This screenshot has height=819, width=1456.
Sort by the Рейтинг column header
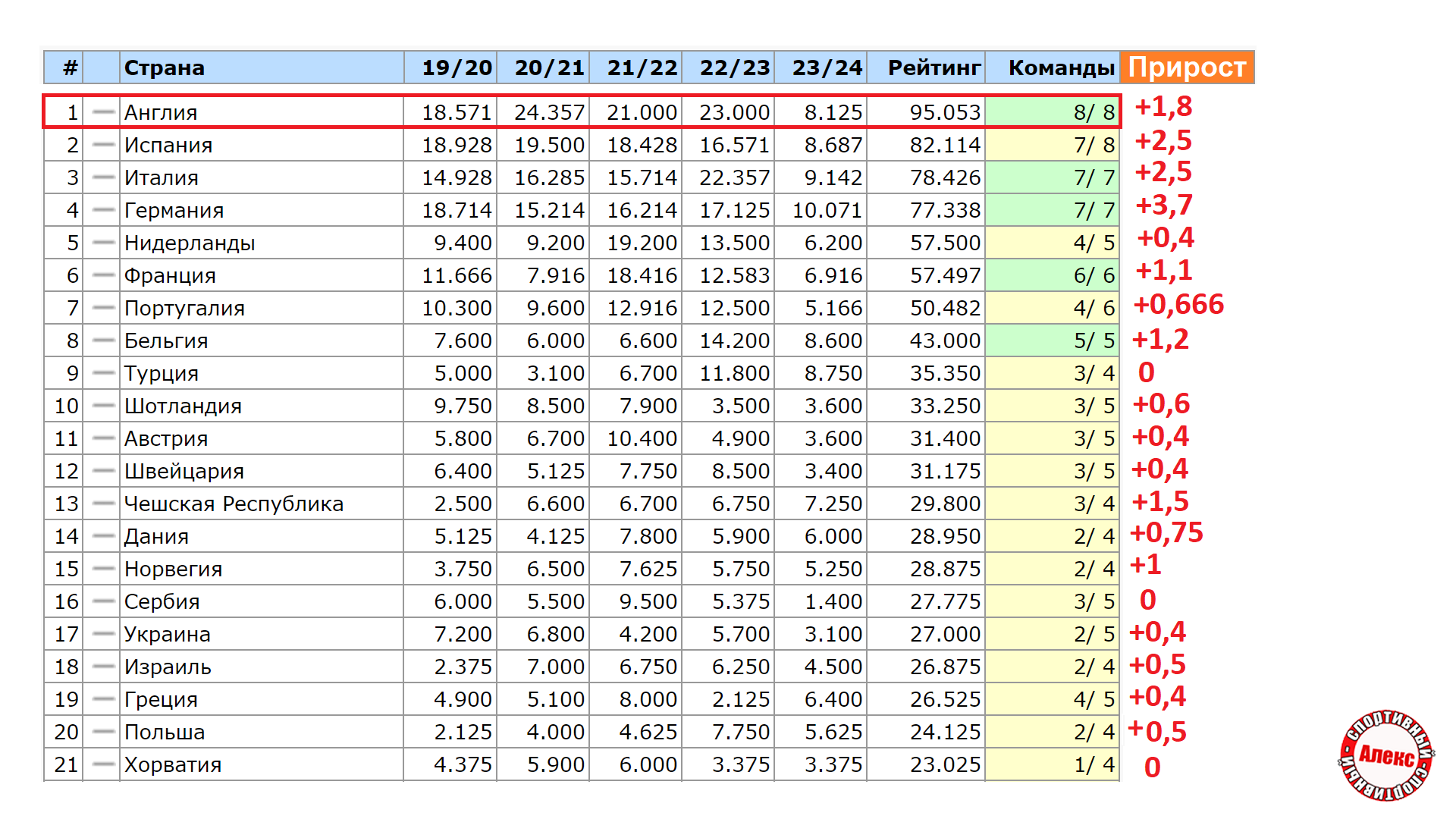click(x=934, y=67)
